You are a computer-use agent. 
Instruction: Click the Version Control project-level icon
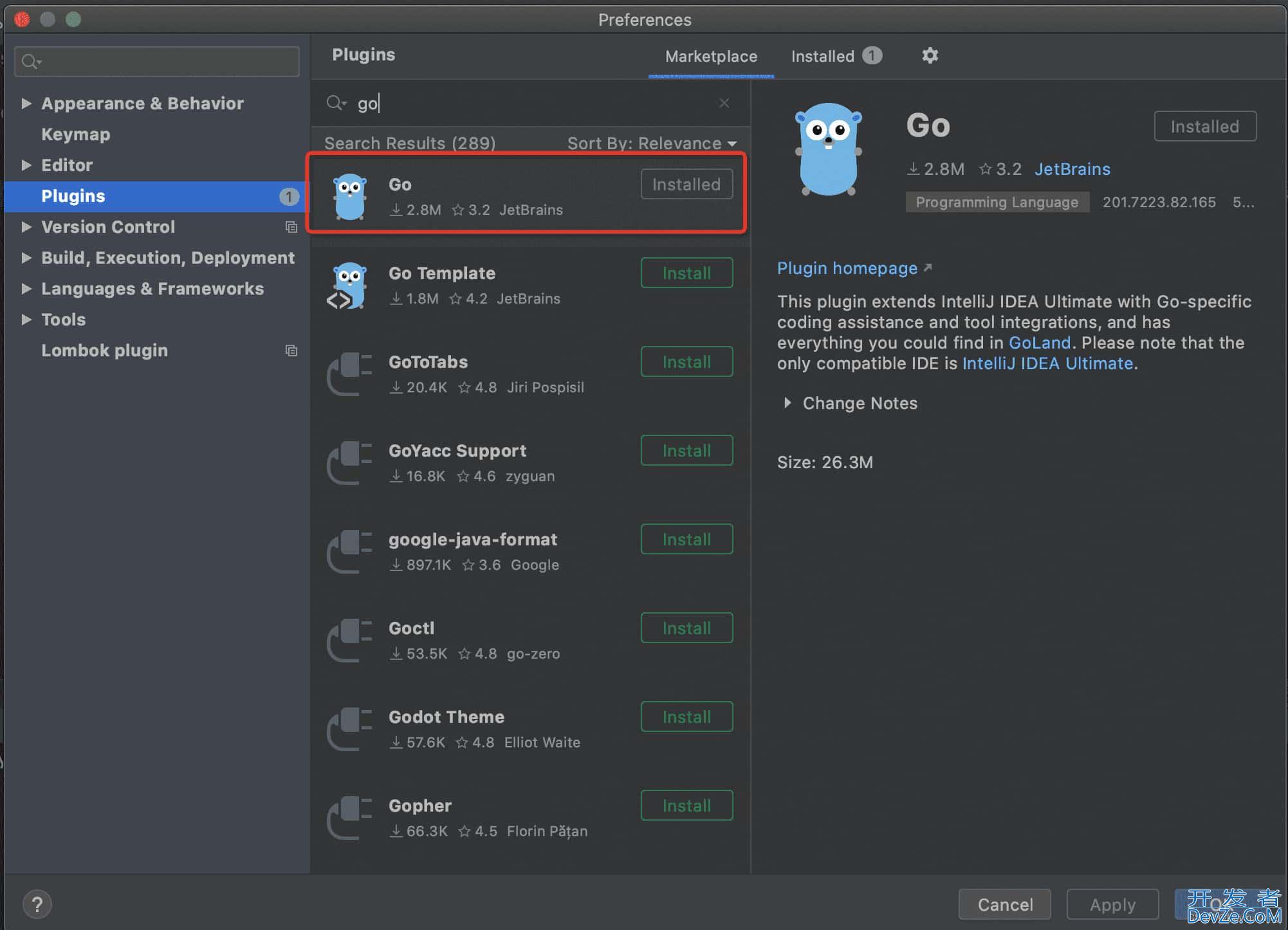point(291,227)
